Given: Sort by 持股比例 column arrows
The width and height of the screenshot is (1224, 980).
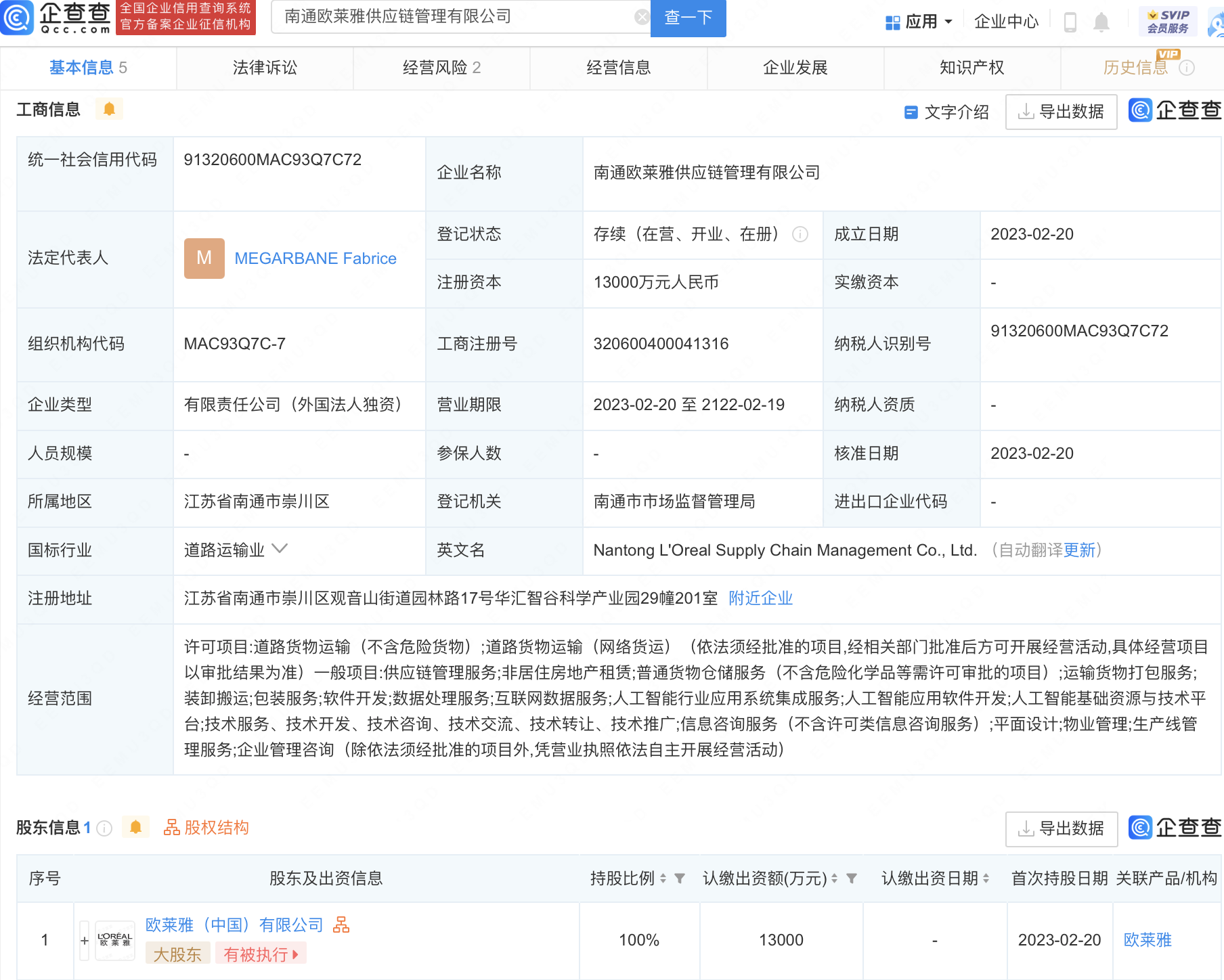Looking at the screenshot, I should point(663,878).
